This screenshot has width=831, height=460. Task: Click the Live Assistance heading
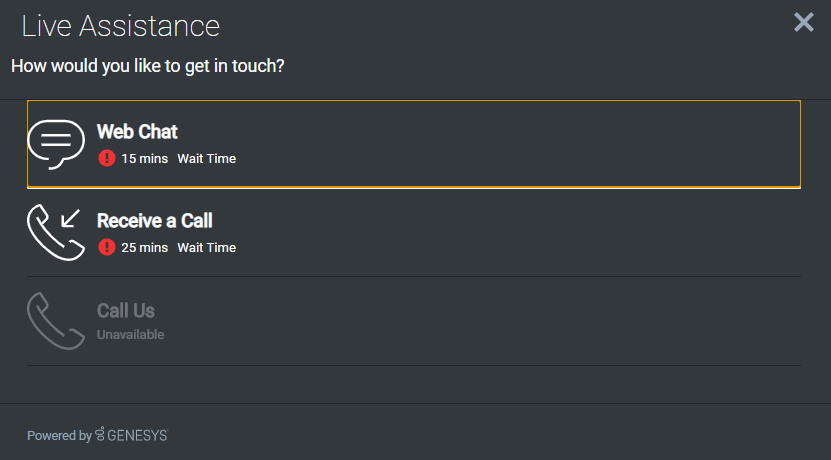[x=120, y=26]
